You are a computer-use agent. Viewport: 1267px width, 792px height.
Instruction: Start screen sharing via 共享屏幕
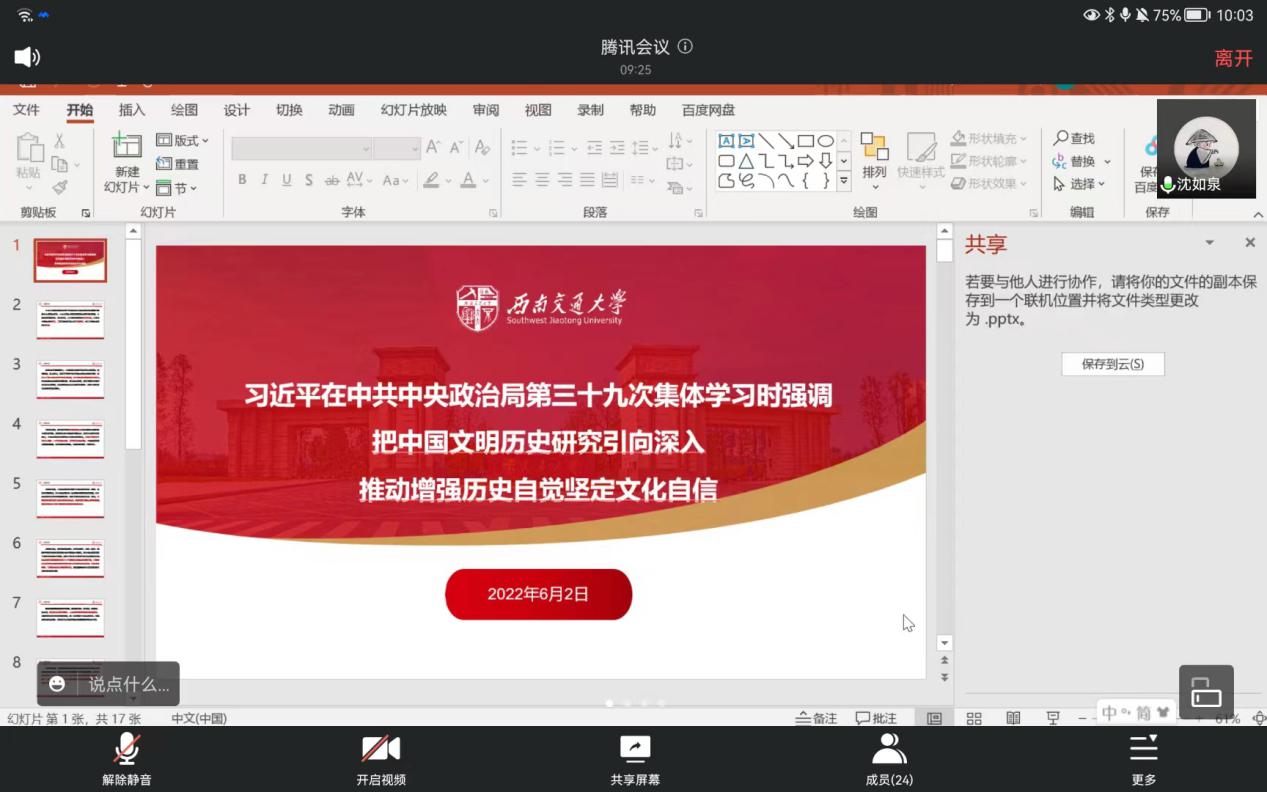point(634,758)
